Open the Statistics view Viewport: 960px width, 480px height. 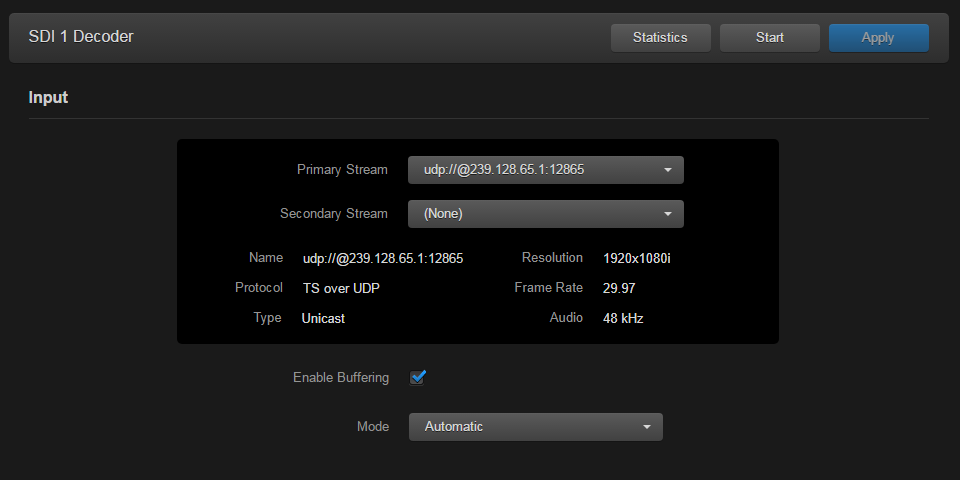coord(660,38)
